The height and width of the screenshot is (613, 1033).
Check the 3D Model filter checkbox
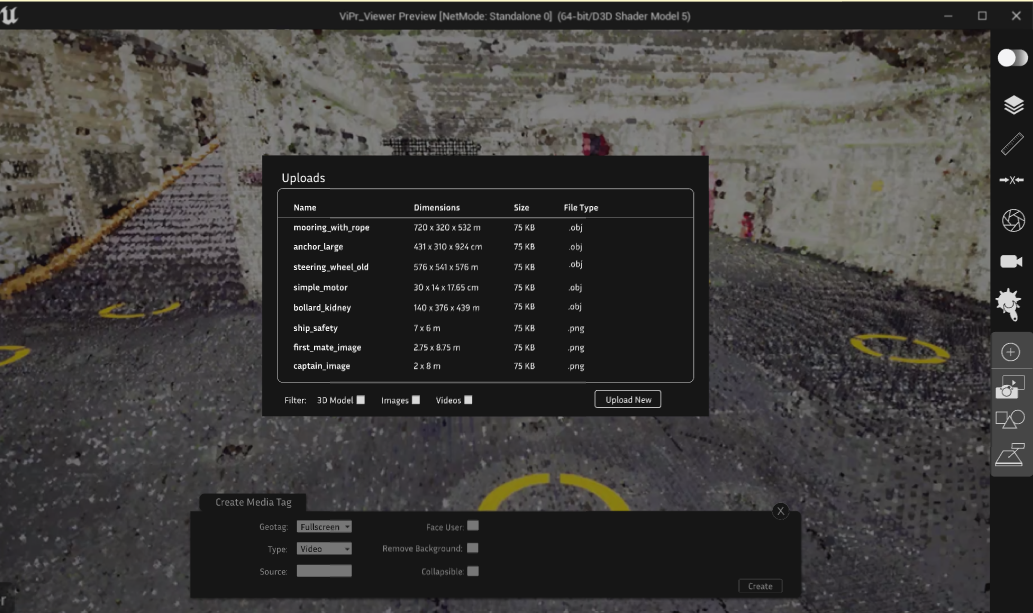tap(361, 400)
